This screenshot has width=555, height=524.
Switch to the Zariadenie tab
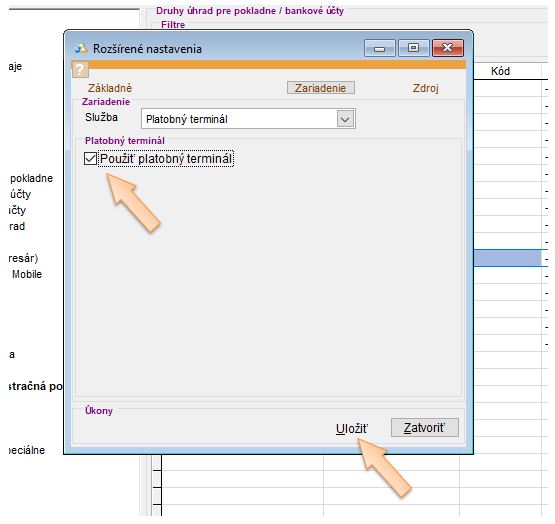coord(321,88)
